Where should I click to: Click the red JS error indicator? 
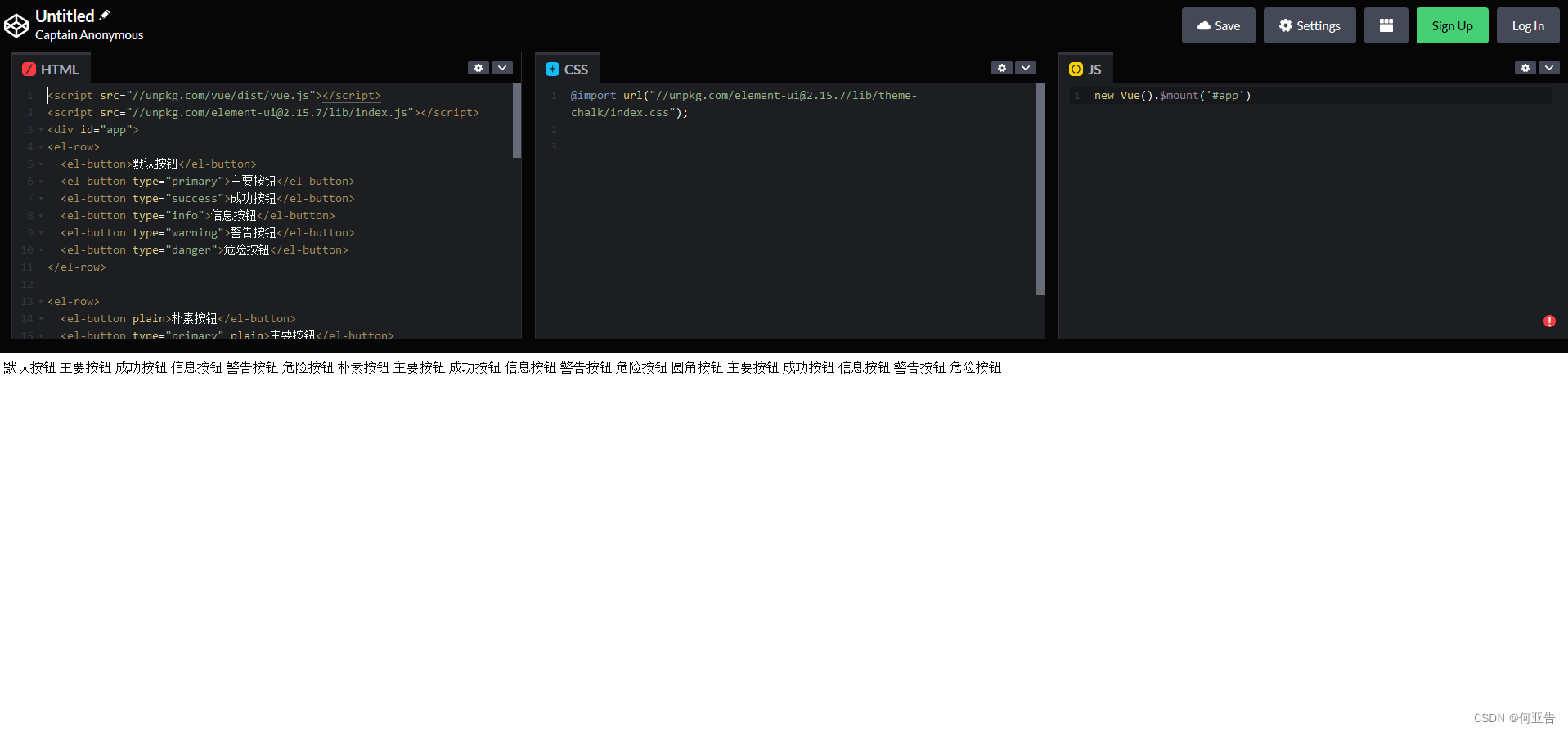pyautogui.click(x=1549, y=321)
